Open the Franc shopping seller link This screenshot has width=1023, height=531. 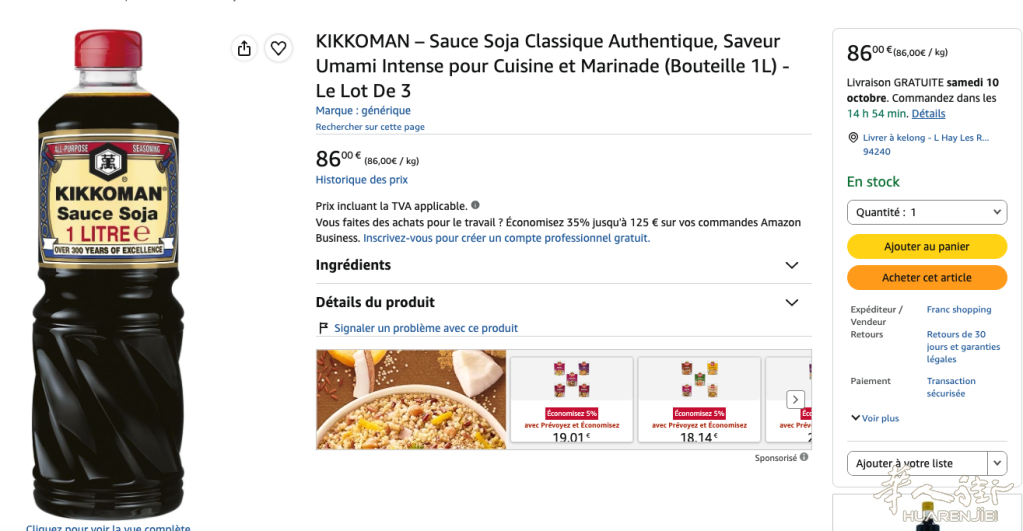958,309
